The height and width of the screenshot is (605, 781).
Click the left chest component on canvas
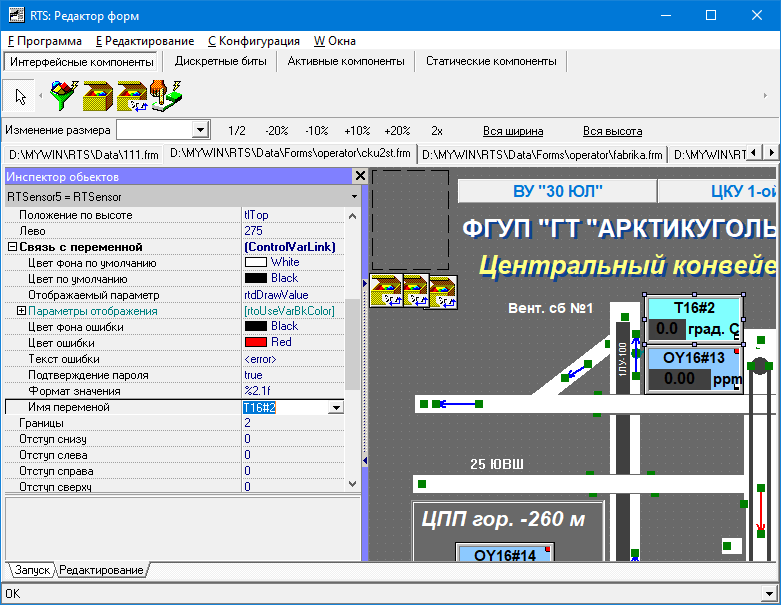386,291
